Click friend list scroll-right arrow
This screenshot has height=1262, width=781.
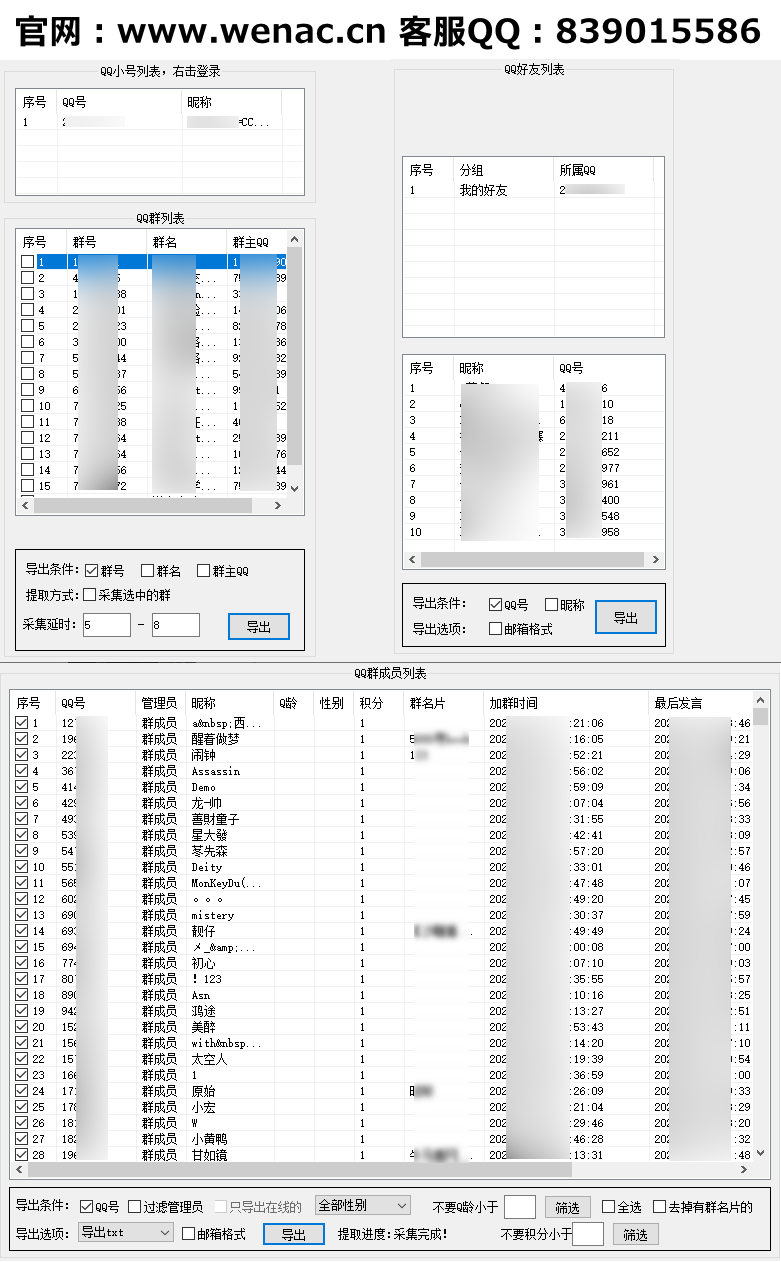click(656, 560)
